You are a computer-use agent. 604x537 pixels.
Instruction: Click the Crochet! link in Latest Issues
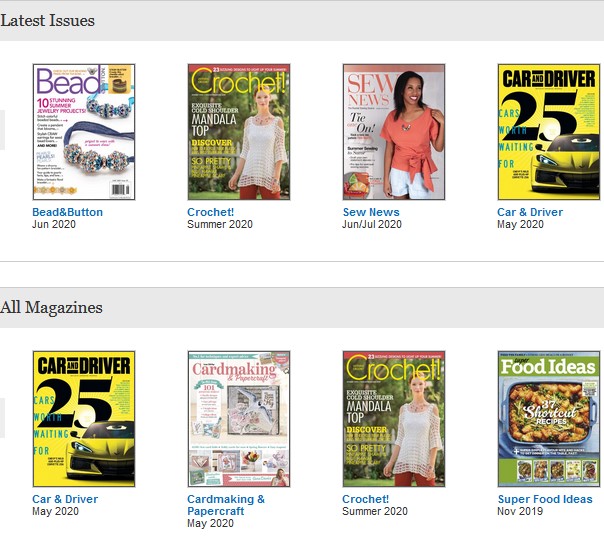click(210, 212)
